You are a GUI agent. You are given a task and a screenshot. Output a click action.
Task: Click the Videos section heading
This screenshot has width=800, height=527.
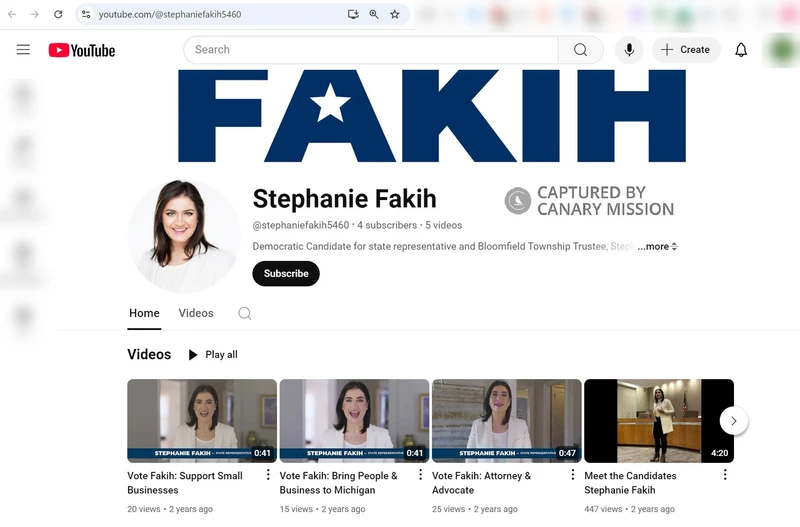[149, 355]
